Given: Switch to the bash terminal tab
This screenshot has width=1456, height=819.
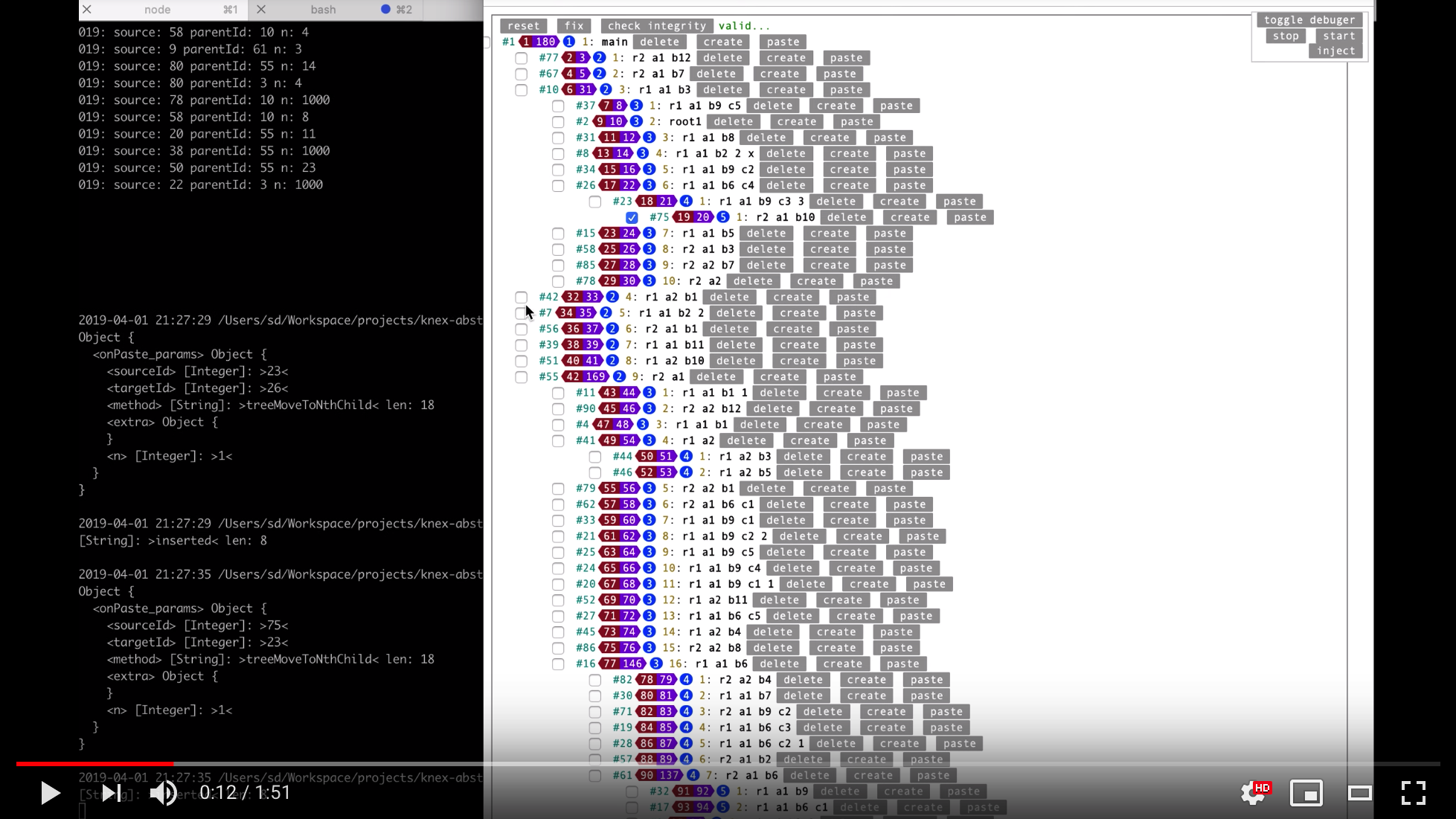Looking at the screenshot, I should (x=323, y=10).
